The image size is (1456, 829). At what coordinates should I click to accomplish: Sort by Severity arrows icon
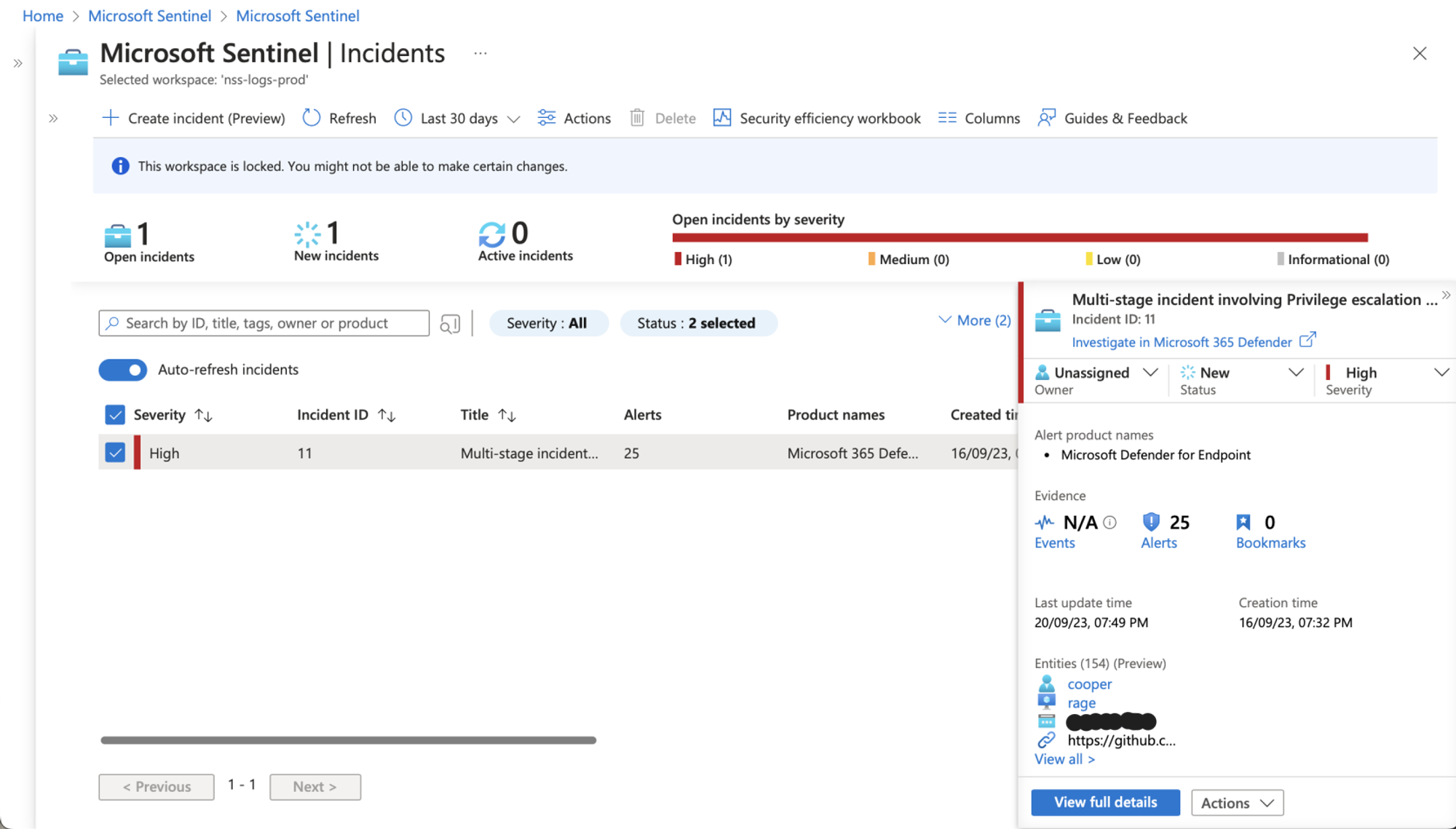(x=204, y=416)
